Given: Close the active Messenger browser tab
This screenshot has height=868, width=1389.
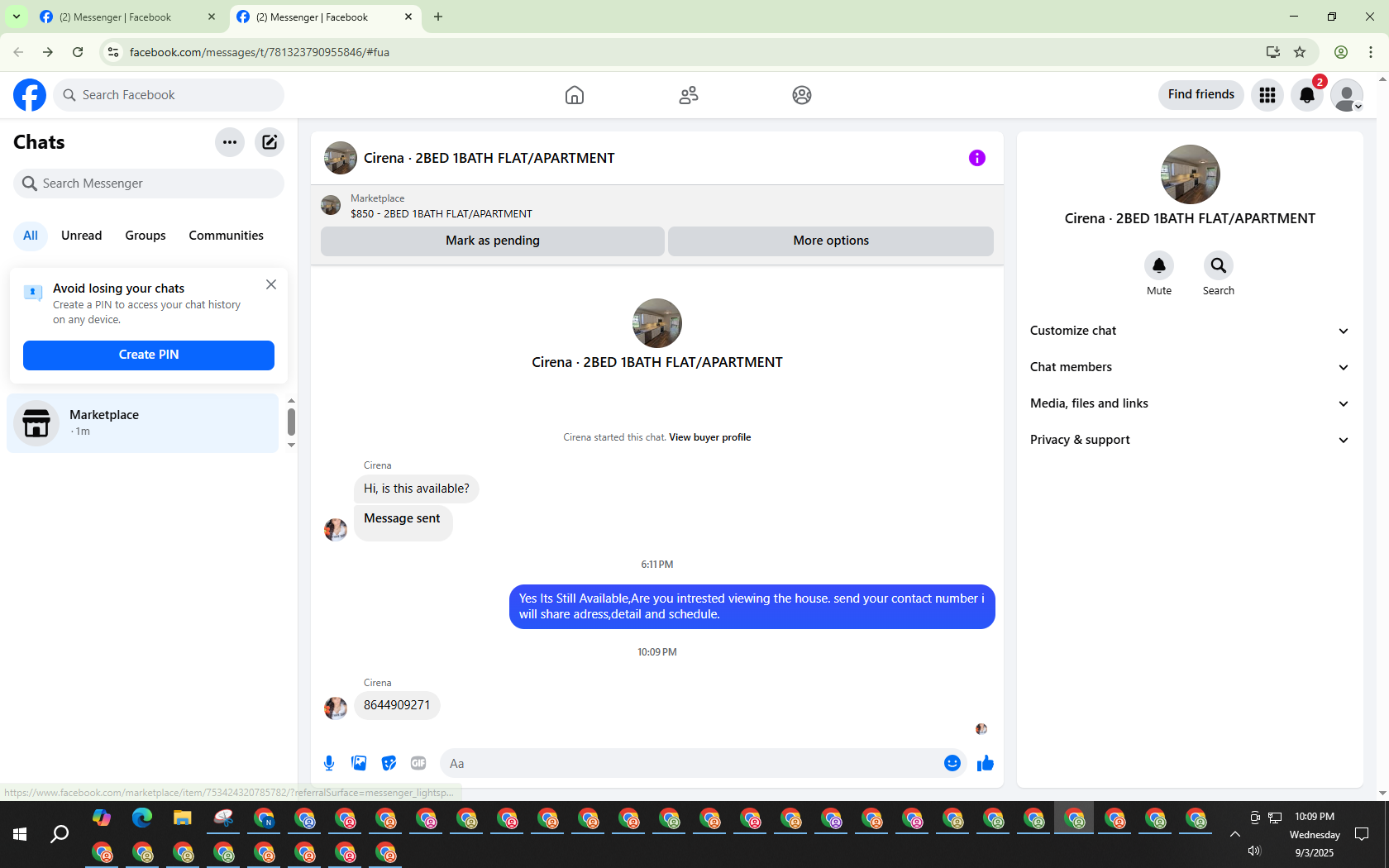Looking at the screenshot, I should coord(408,17).
